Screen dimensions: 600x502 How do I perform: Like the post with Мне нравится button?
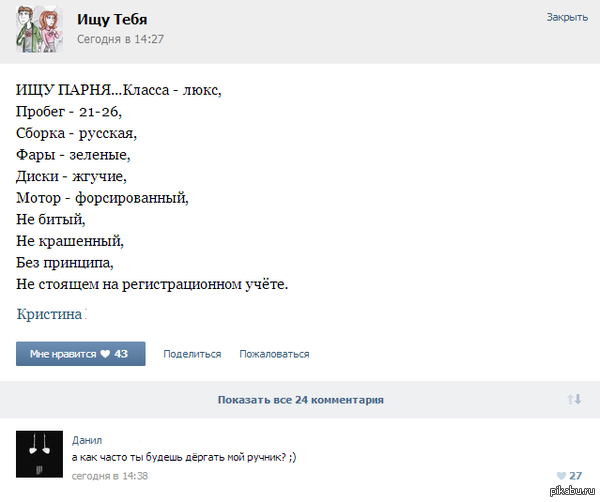click(80, 354)
